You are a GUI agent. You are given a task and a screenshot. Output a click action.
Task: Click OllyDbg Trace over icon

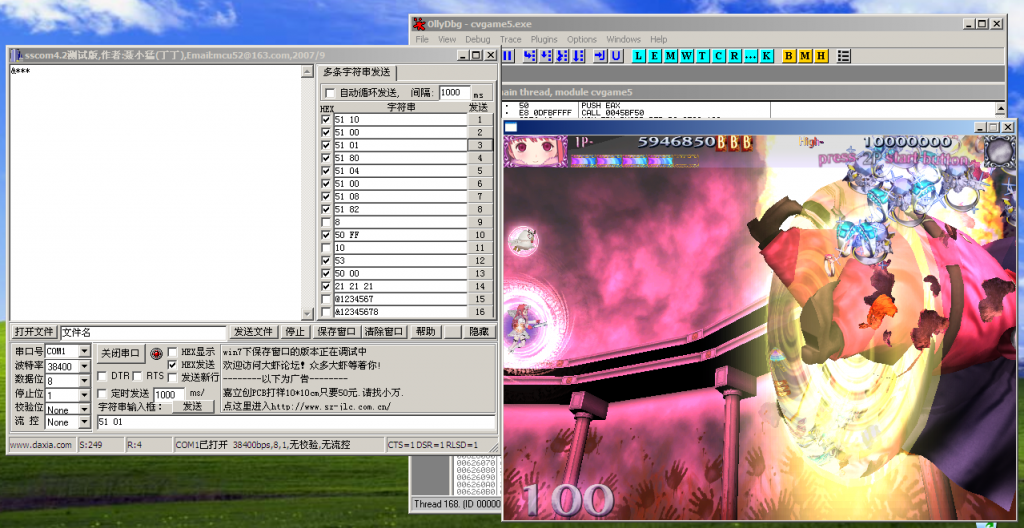(578, 56)
